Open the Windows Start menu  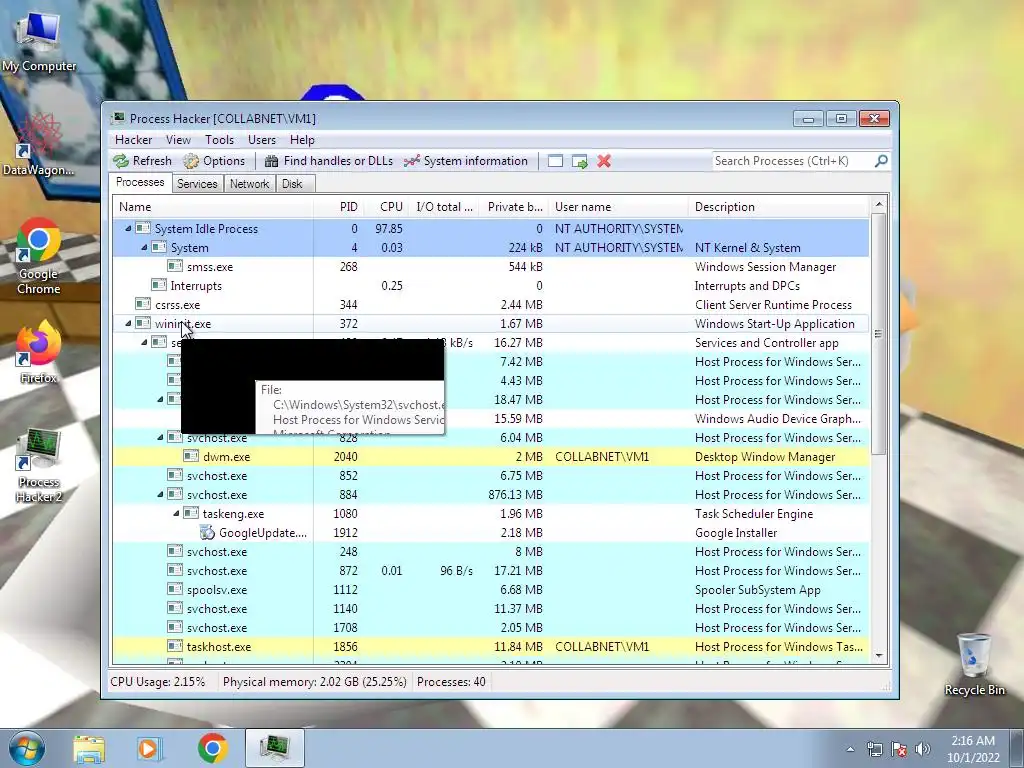(x=26, y=748)
